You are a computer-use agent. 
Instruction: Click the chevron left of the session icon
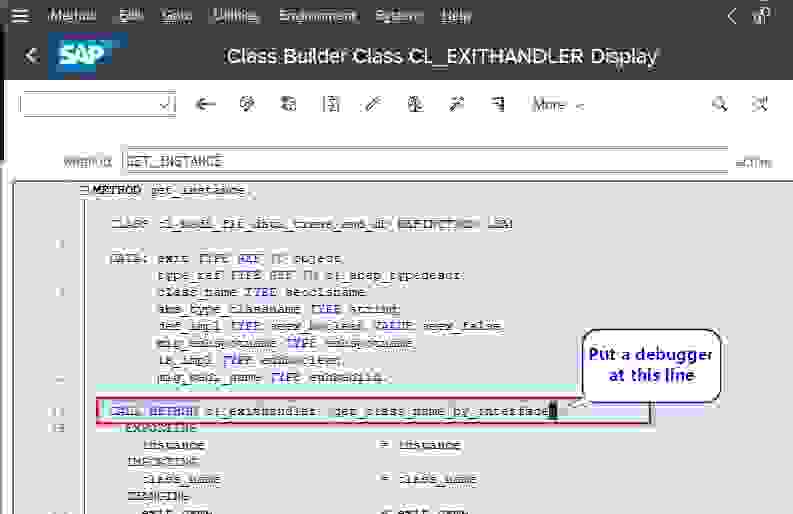[732, 16]
